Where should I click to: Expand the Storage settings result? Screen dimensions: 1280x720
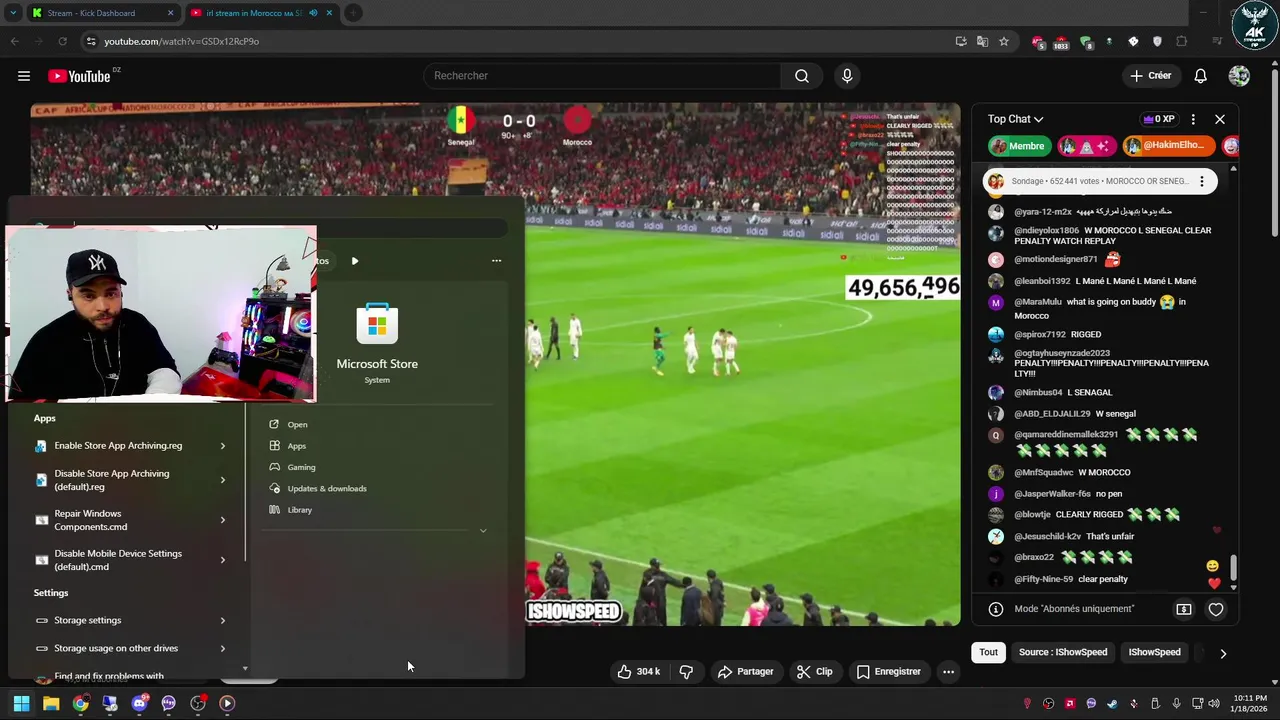[x=222, y=620]
